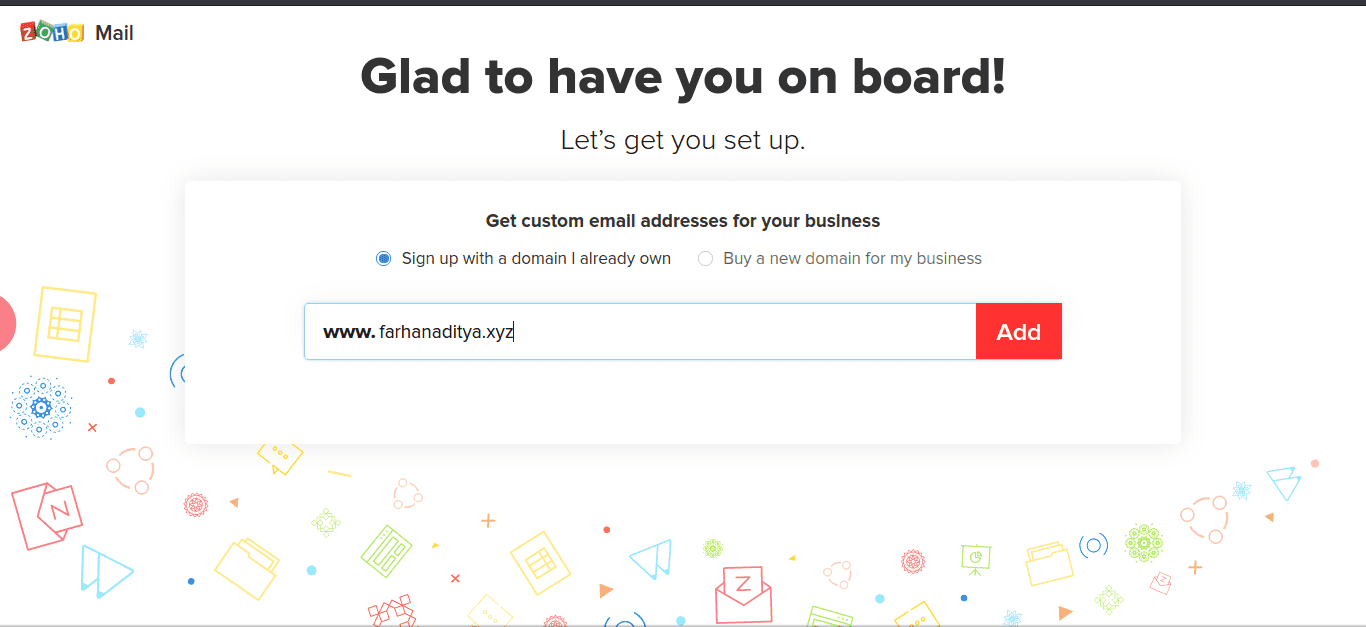Click the blue play triangle doodle

(x=106, y=568)
